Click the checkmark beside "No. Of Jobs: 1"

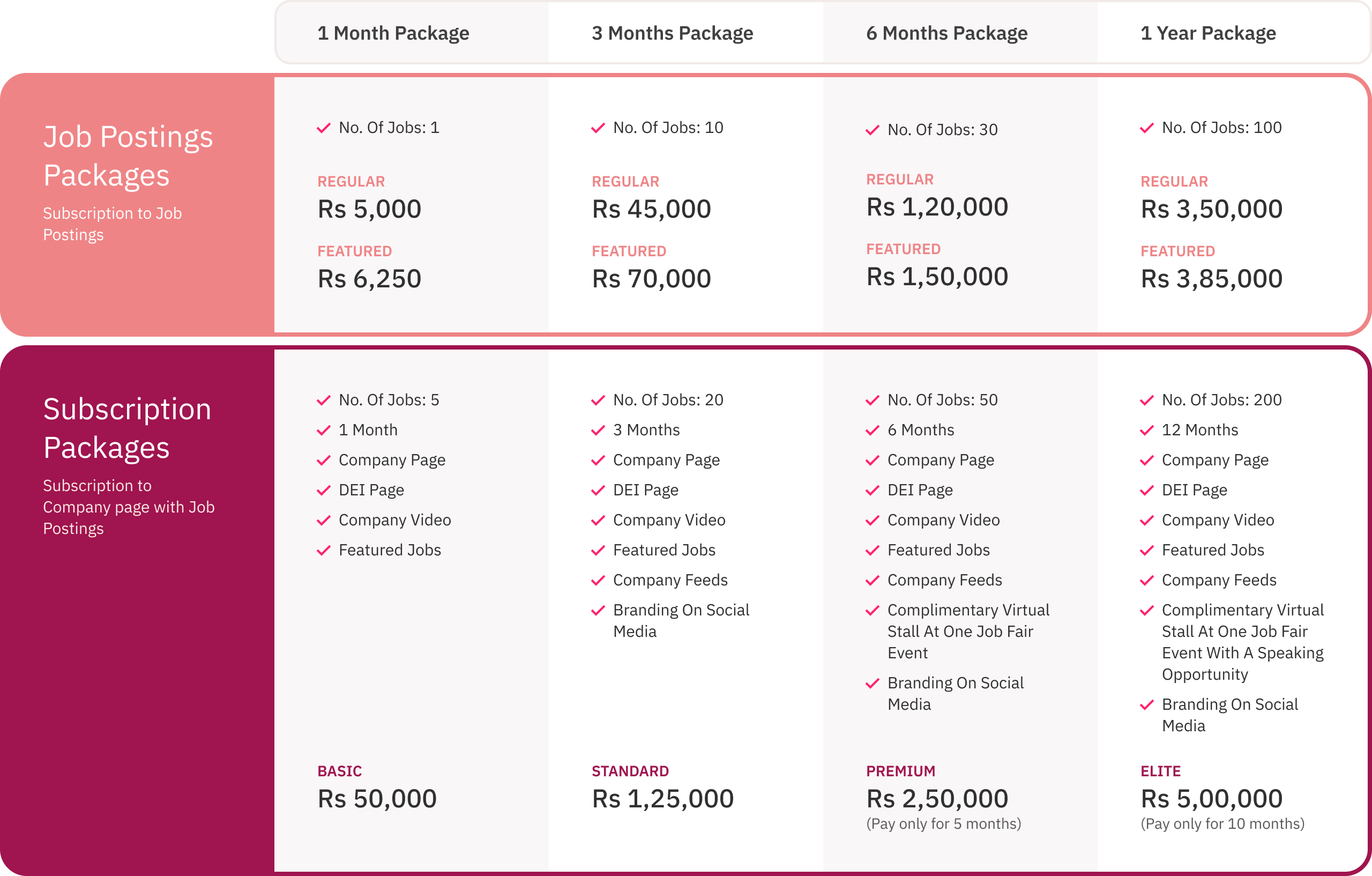click(324, 128)
